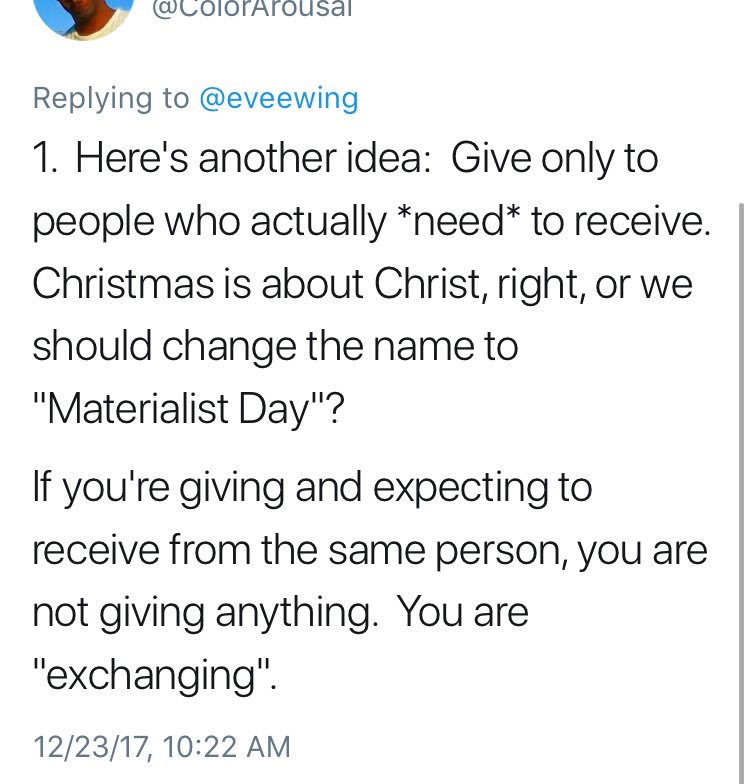750x784 pixels.
Task: Open the @ColorArousal handle
Action: pos(252,8)
